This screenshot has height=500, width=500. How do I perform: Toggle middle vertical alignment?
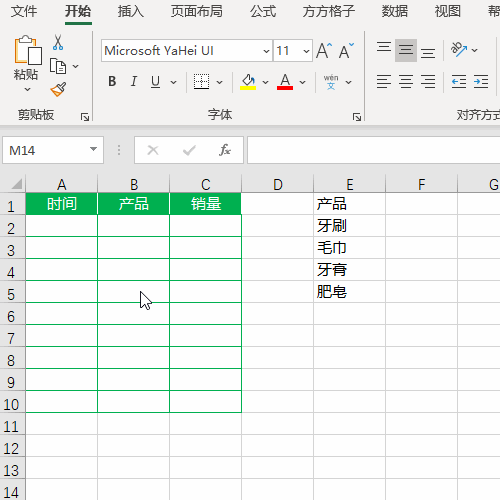(406, 50)
